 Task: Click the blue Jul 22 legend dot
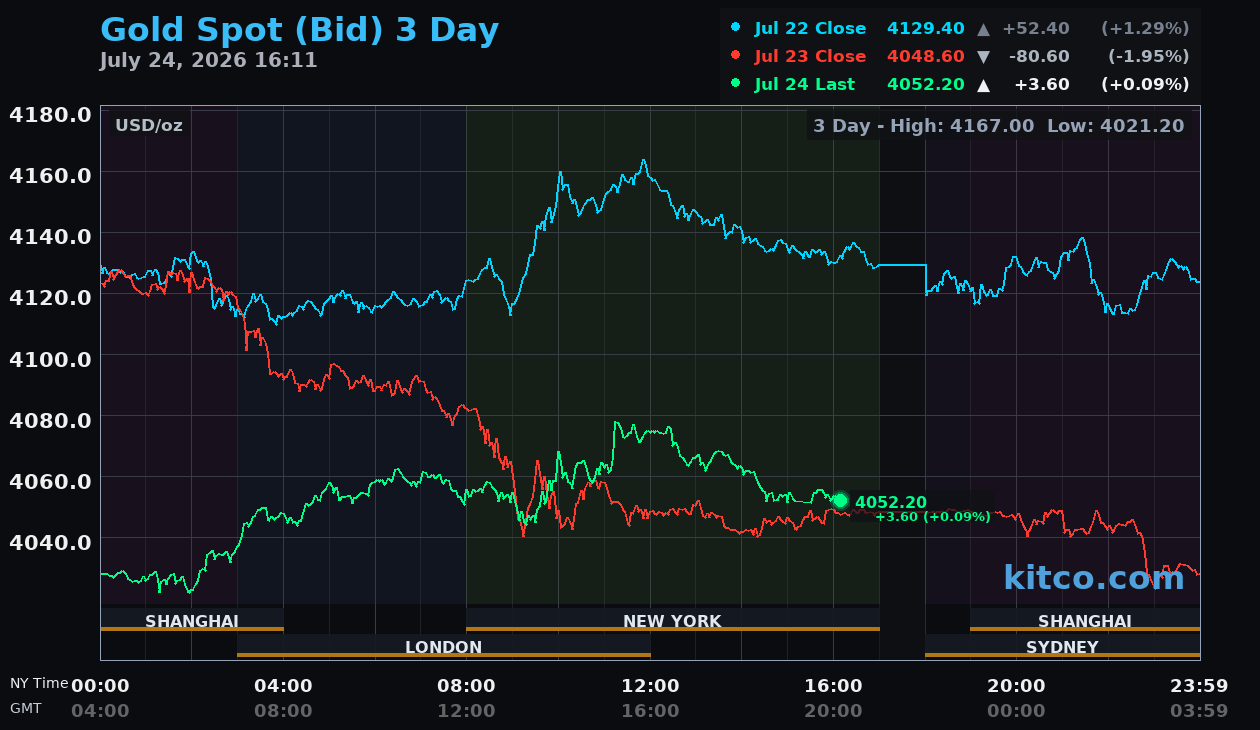(736, 28)
